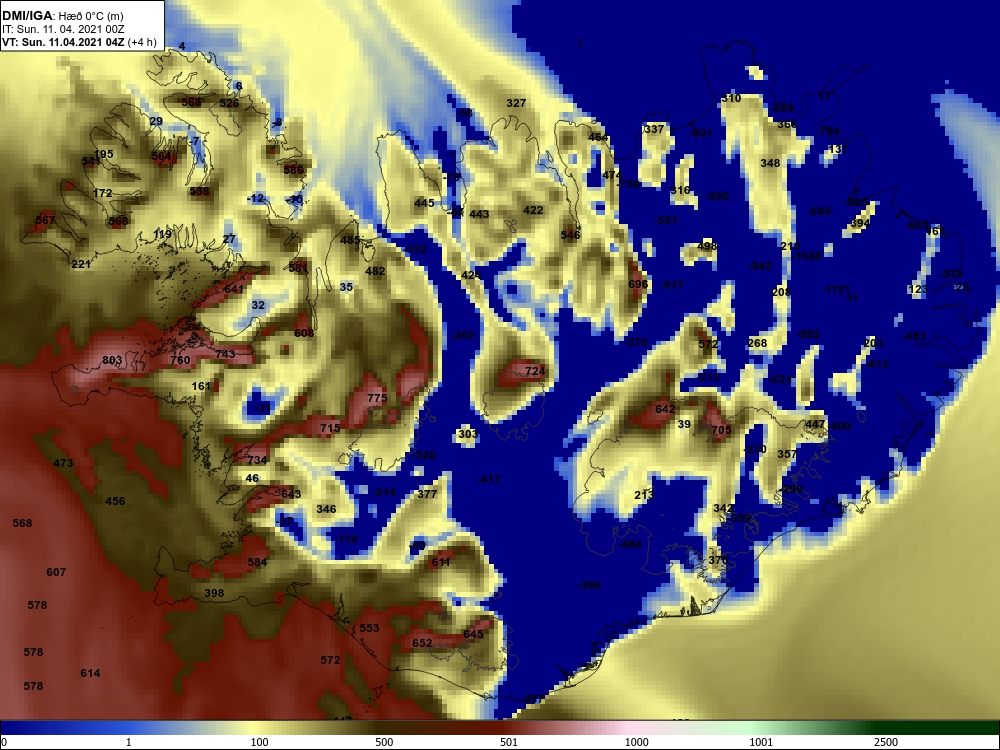Click the map value '705'
Image resolution: width=1000 pixels, height=750 pixels.
point(721,430)
